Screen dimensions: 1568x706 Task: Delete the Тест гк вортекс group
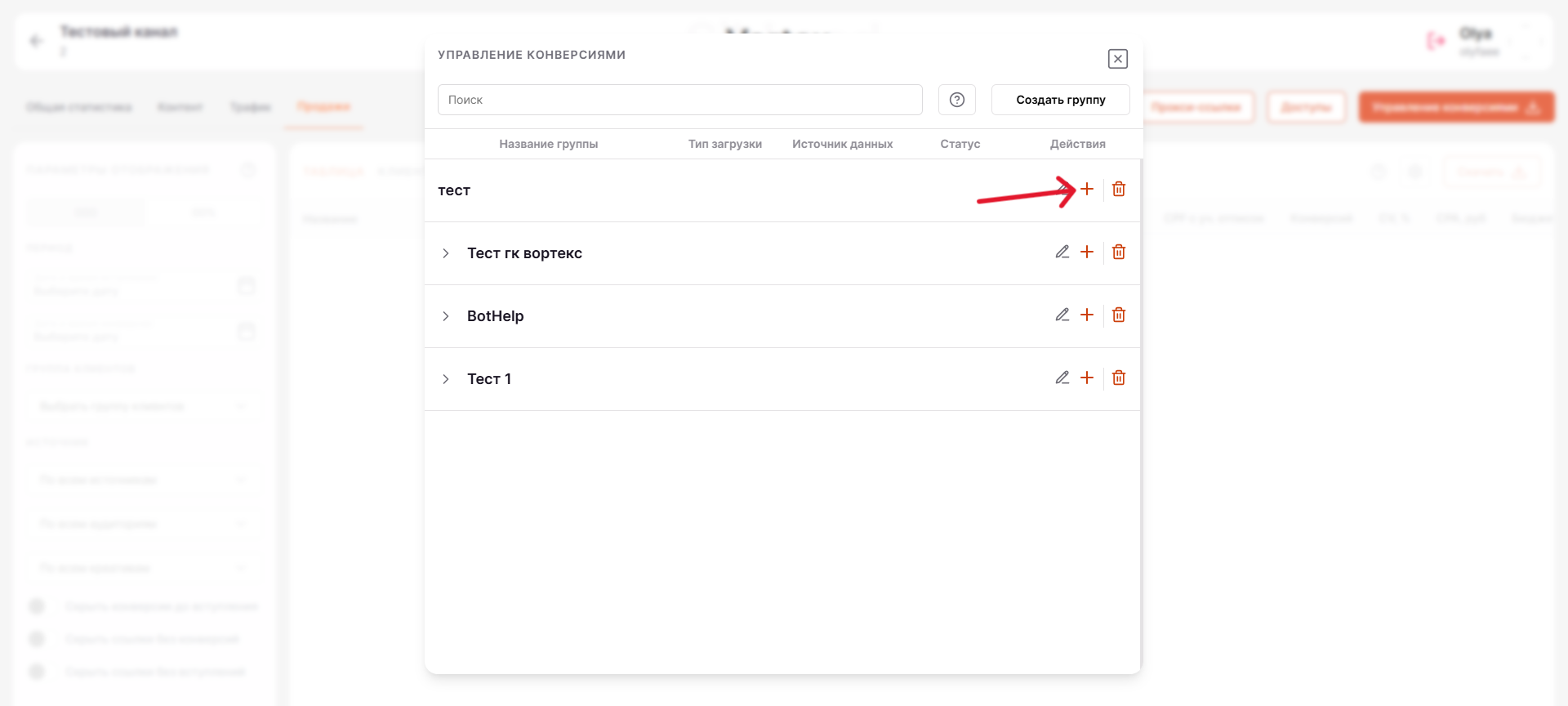(1119, 252)
